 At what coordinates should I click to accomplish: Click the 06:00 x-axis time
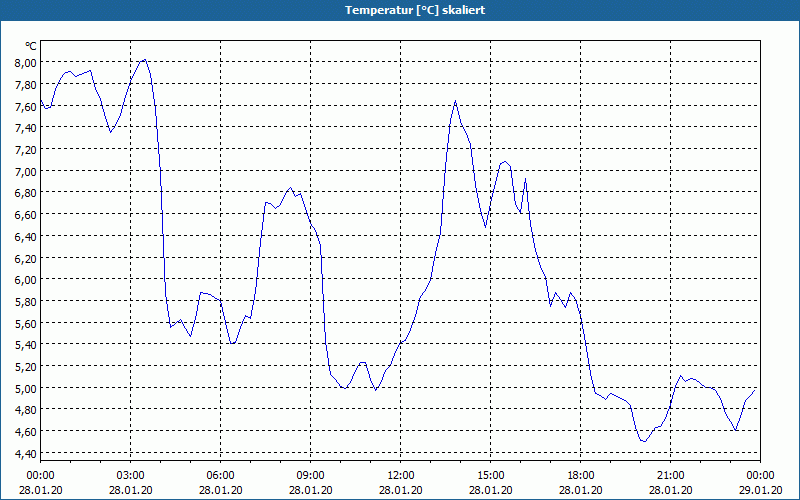coord(220,476)
